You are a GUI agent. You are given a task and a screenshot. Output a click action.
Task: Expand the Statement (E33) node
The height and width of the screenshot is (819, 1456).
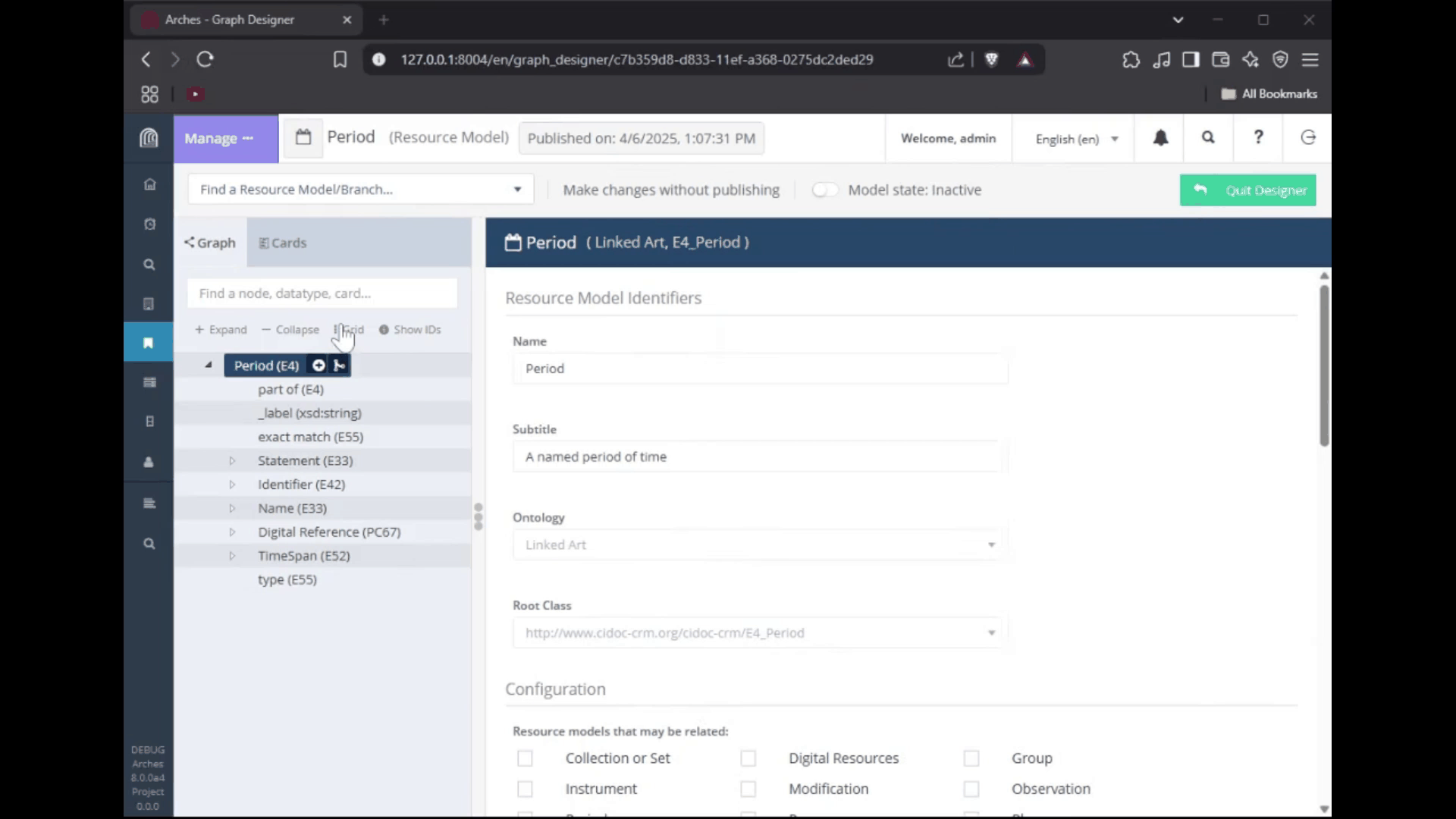coord(232,460)
